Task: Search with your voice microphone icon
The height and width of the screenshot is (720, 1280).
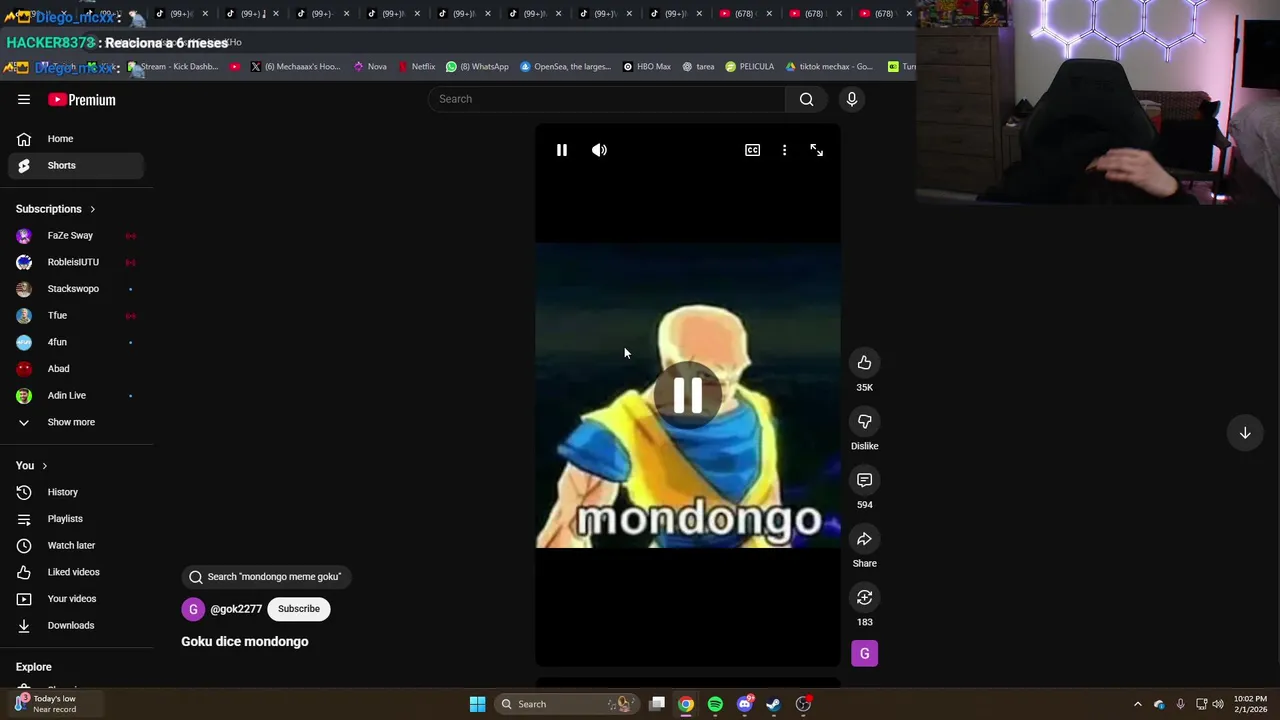Action: click(x=852, y=99)
